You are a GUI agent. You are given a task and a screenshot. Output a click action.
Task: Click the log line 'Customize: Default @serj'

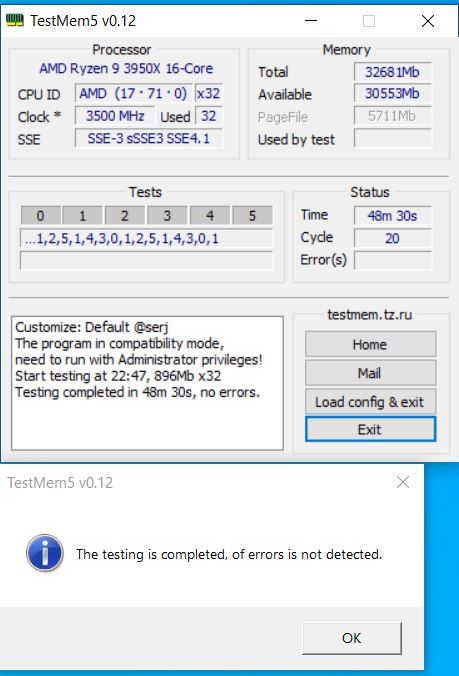(x=91, y=327)
